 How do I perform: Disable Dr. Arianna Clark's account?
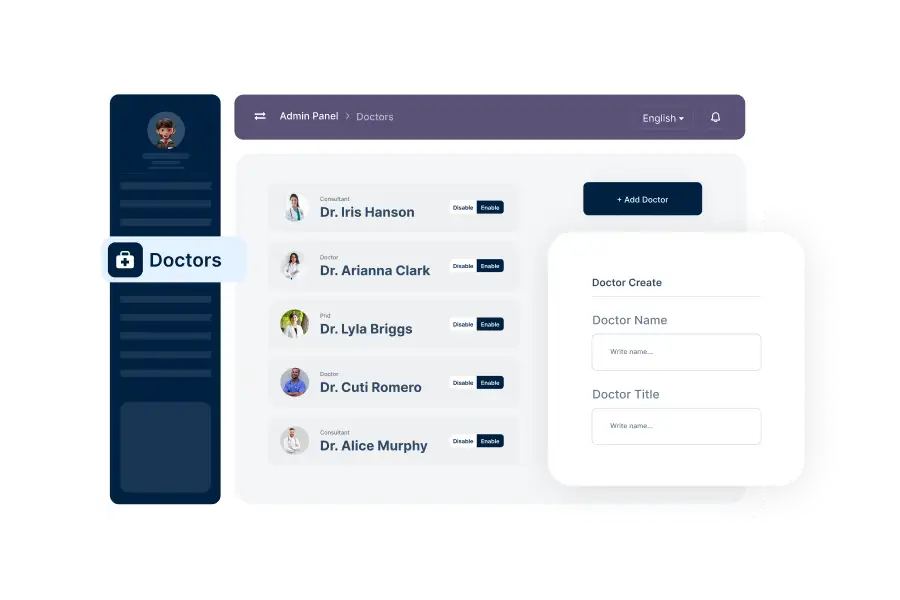[x=463, y=266]
